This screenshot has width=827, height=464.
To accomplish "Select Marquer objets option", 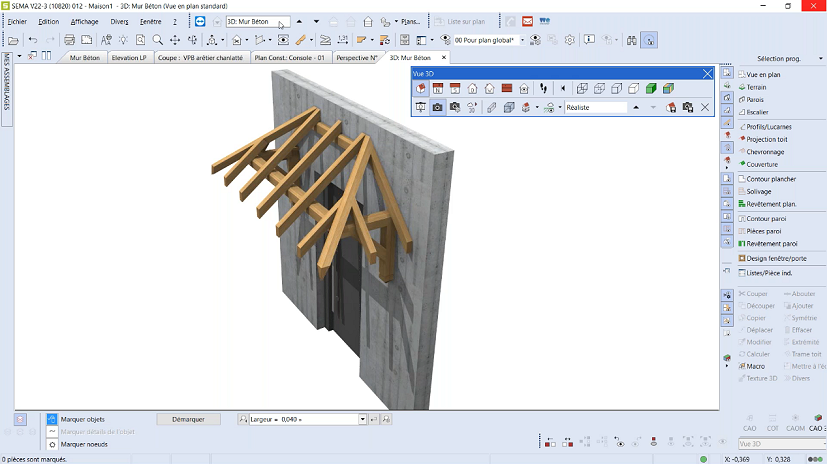I will pyautogui.click(x=82, y=419).
